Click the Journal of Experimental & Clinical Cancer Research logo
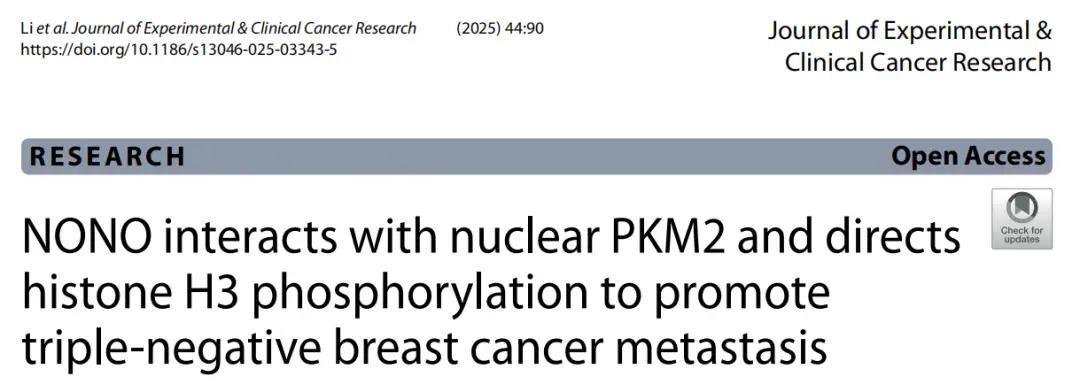Viewport: 1080px width, 392px height. [x=910, y=47]
